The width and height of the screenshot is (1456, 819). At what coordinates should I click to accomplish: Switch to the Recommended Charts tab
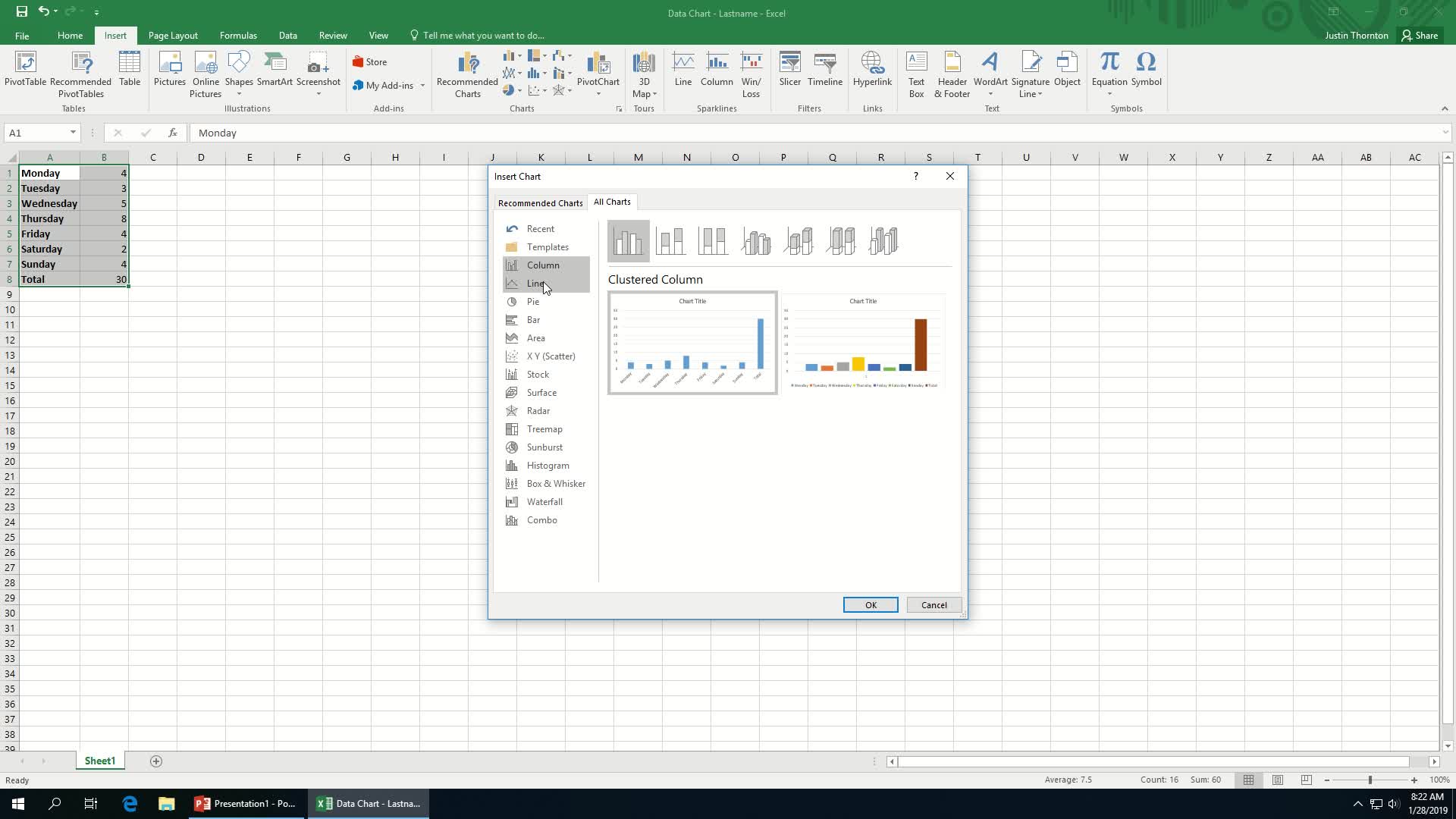coord(540,201)
